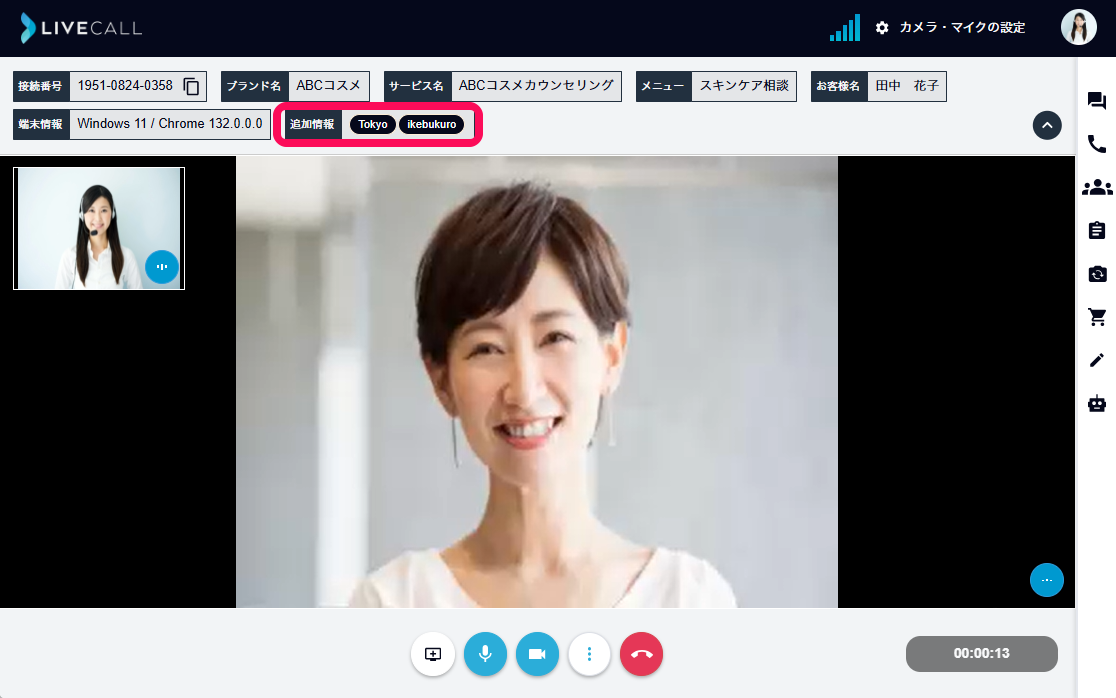Click the signal strength bars icon
Image resolution: width=1116 pixels, height=698 pixels.
pyautogui.click(x=845, y=28)
